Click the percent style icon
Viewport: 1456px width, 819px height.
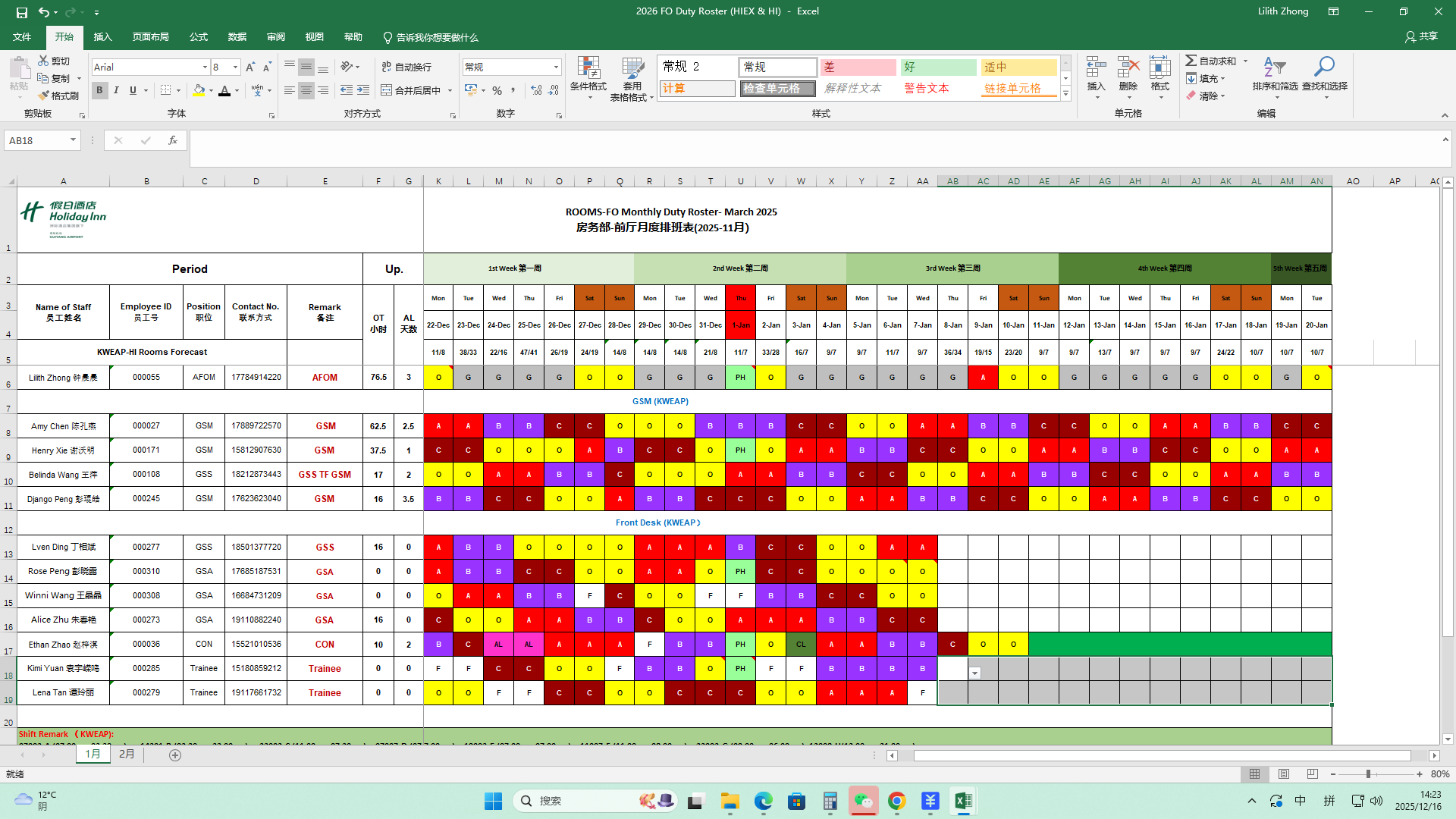[x=497, y=90]
